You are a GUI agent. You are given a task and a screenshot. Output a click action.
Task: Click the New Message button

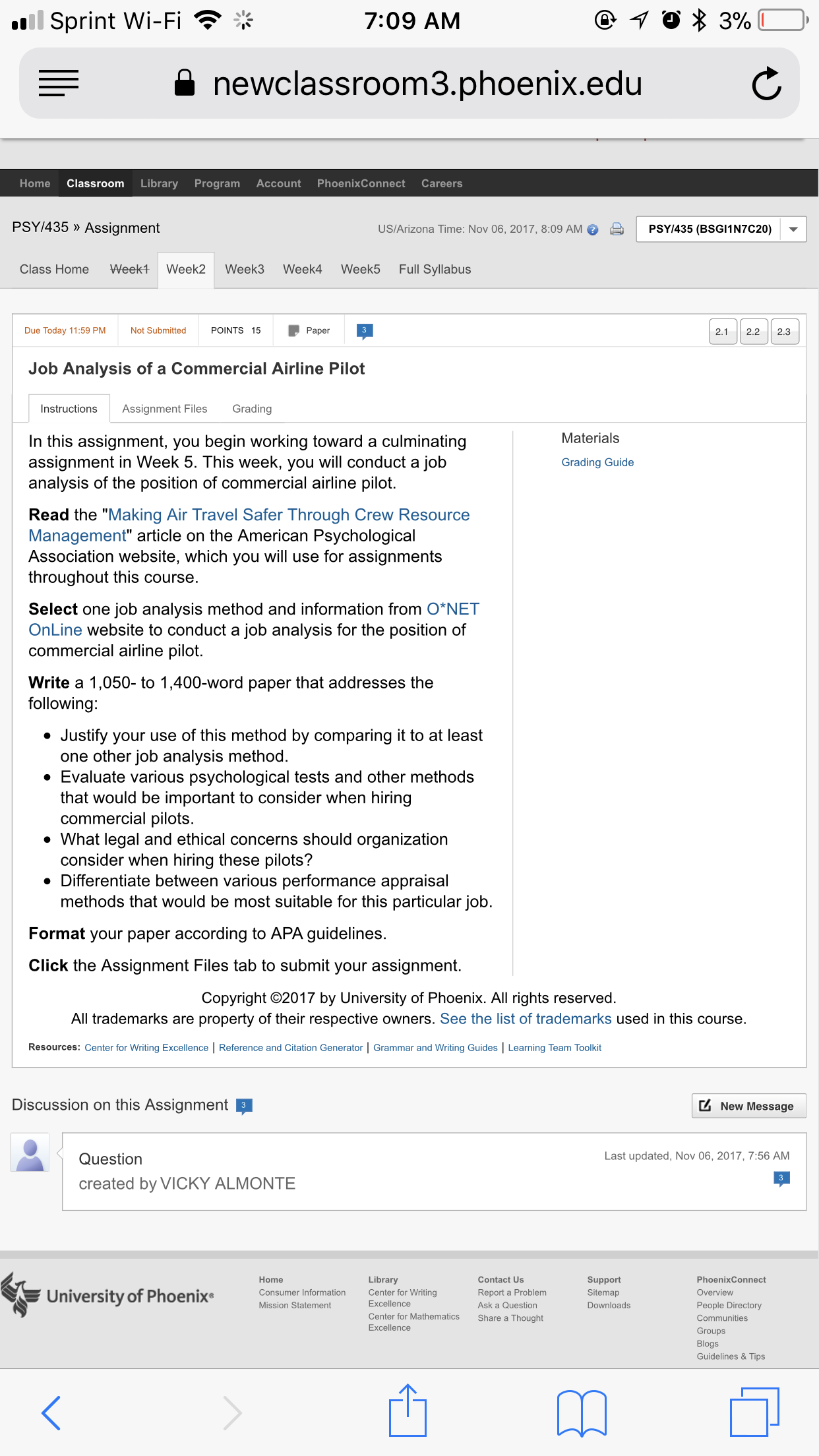tap(748, 1106)
